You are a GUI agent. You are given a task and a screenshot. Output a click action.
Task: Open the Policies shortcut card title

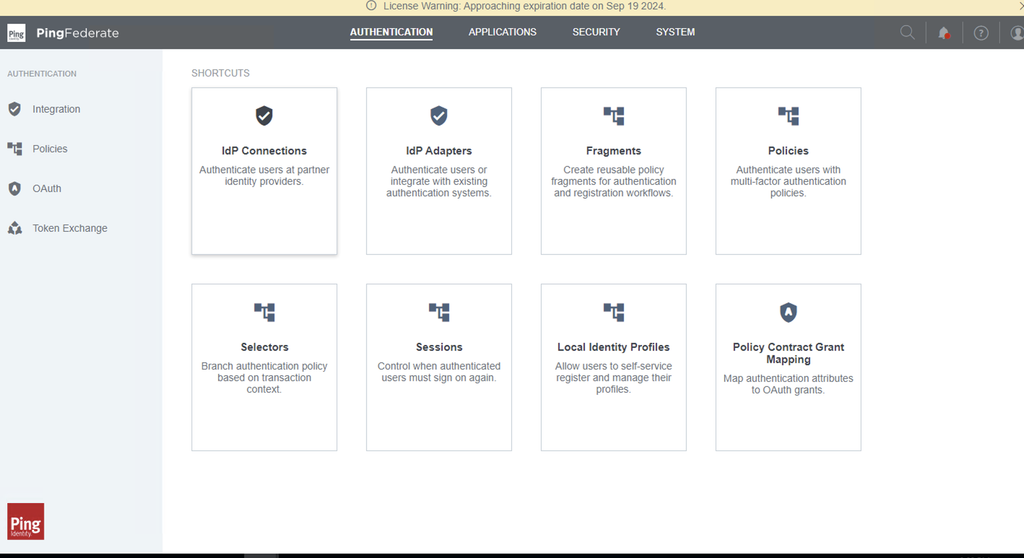click(788, 150)
